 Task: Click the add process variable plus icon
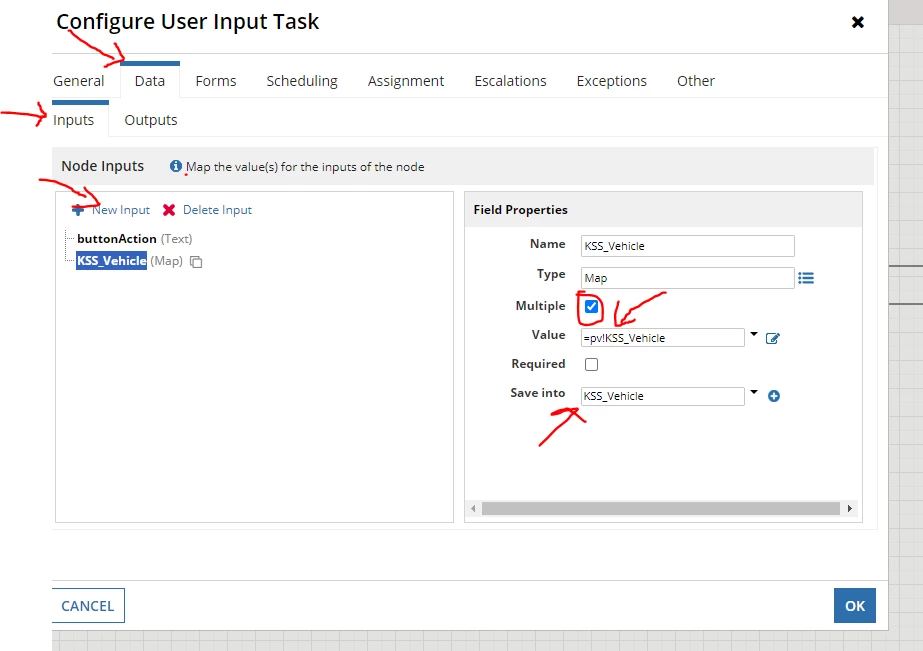point(774,396)
